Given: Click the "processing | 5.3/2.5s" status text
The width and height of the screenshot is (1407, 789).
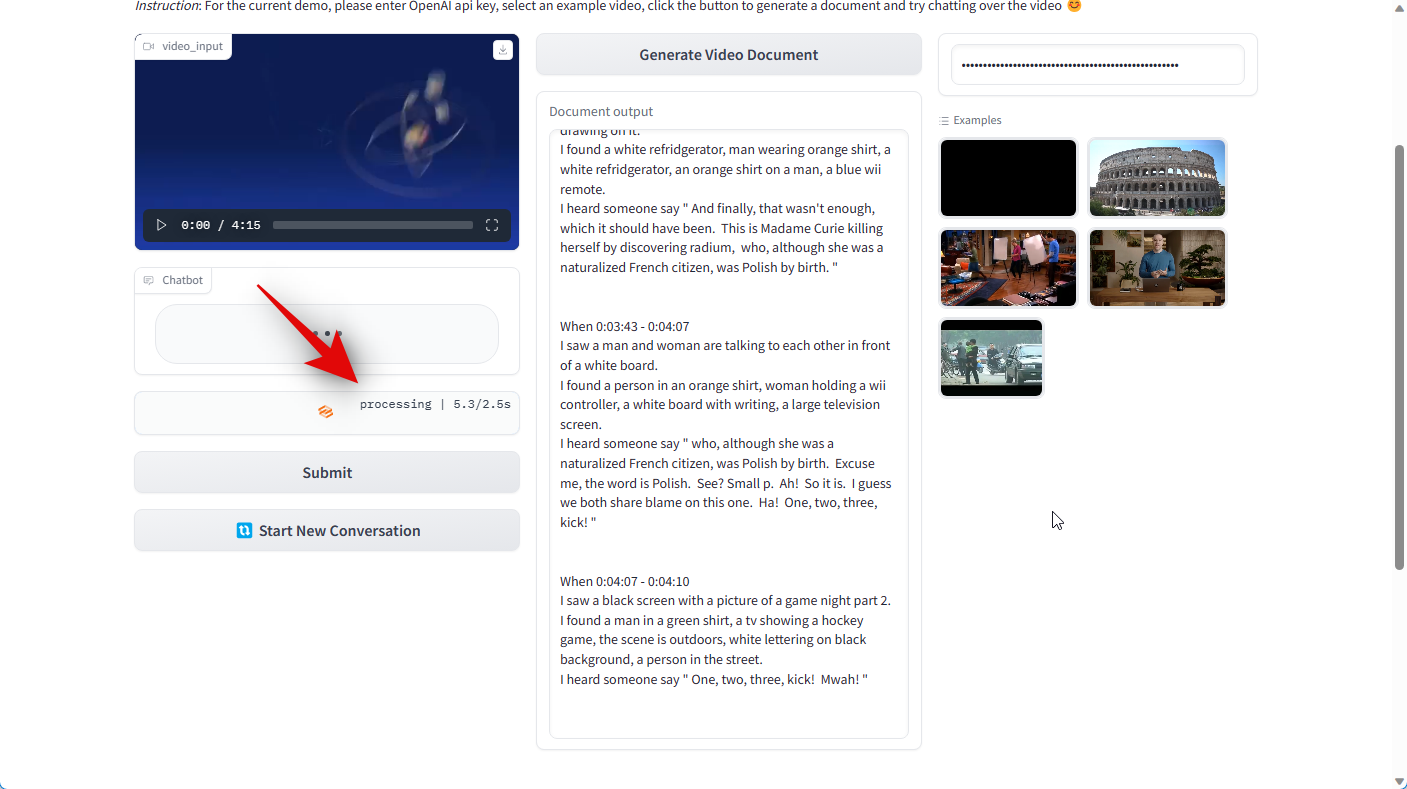Looking at the screenshot, I should pyautogui.click(x=435, y=405).
